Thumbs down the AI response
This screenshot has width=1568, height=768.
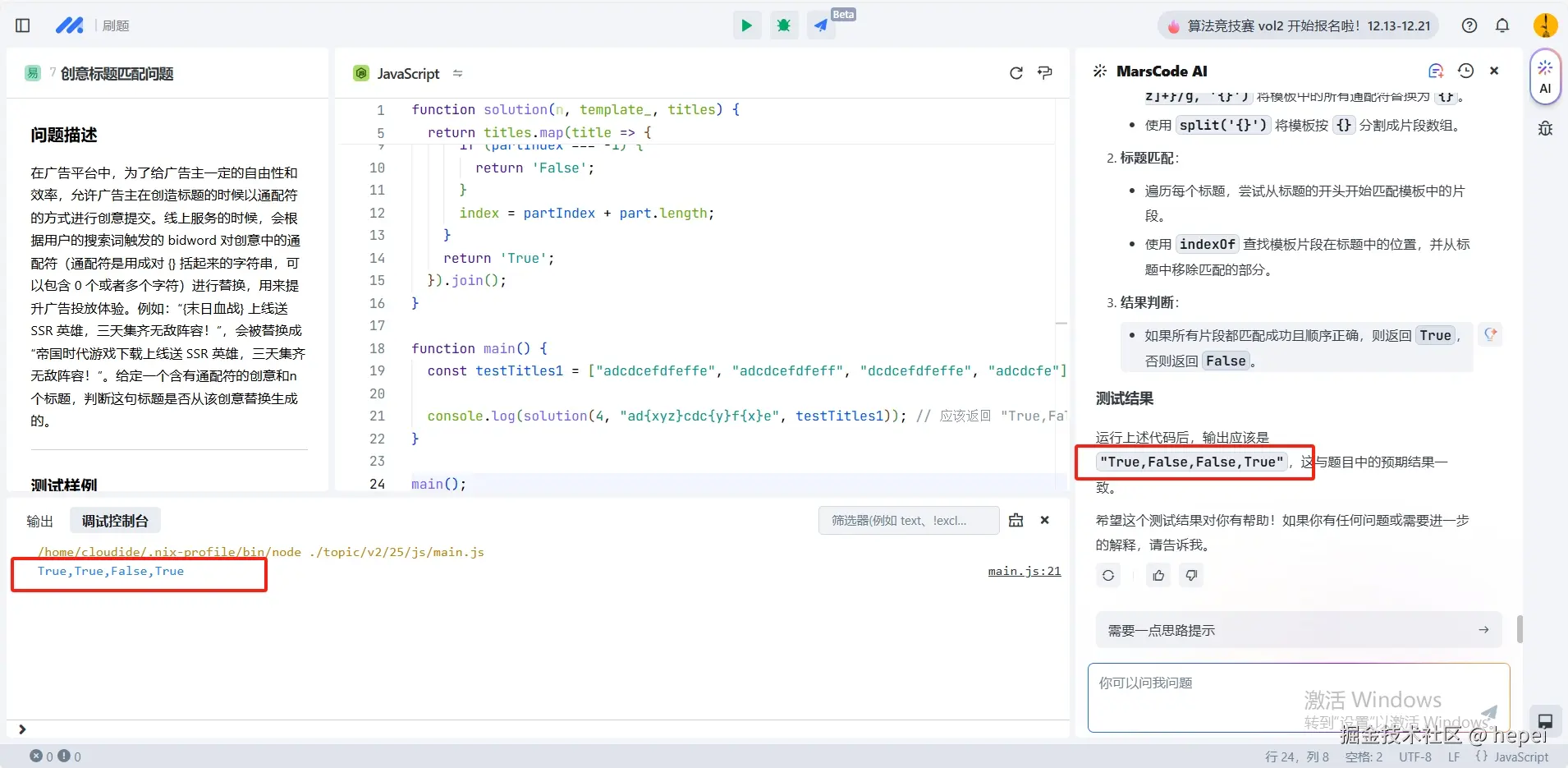(x=1191, y=576)
